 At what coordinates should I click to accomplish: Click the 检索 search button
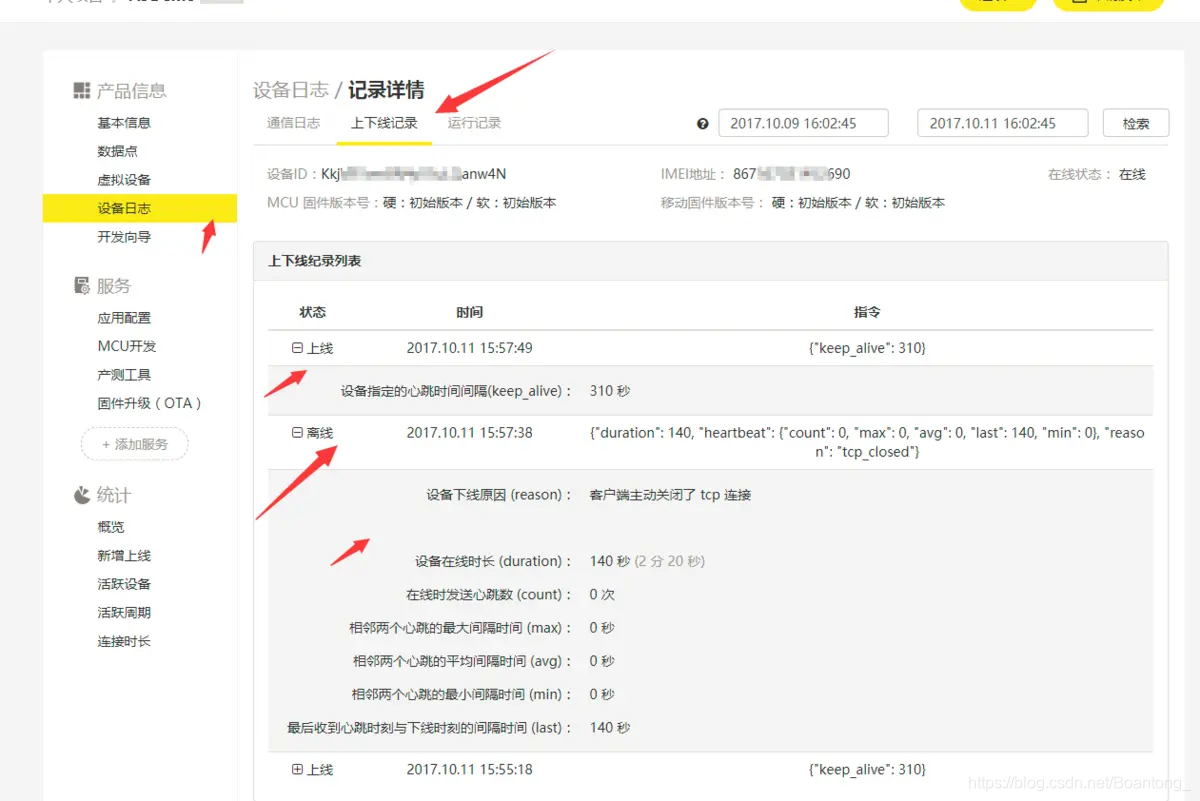click(x=1136, y=123)
